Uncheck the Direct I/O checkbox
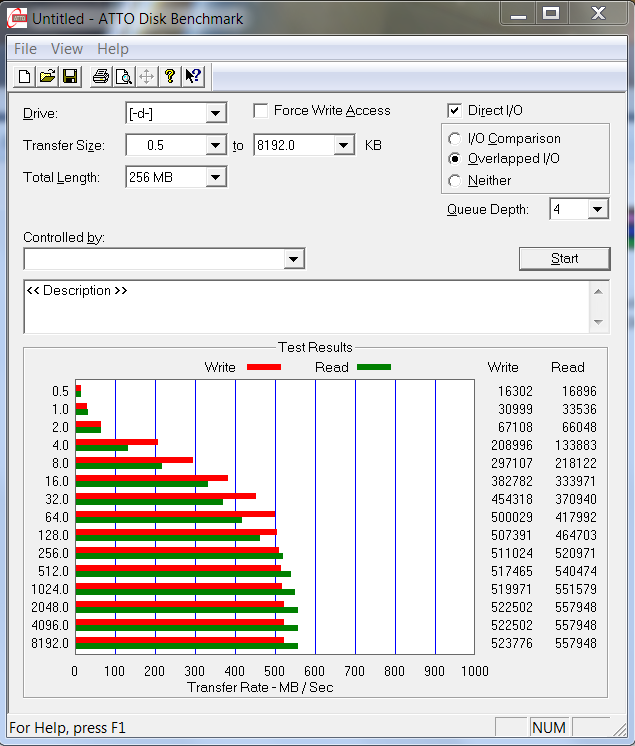Screen dimensions: 635x746 (x=455, y=111)
